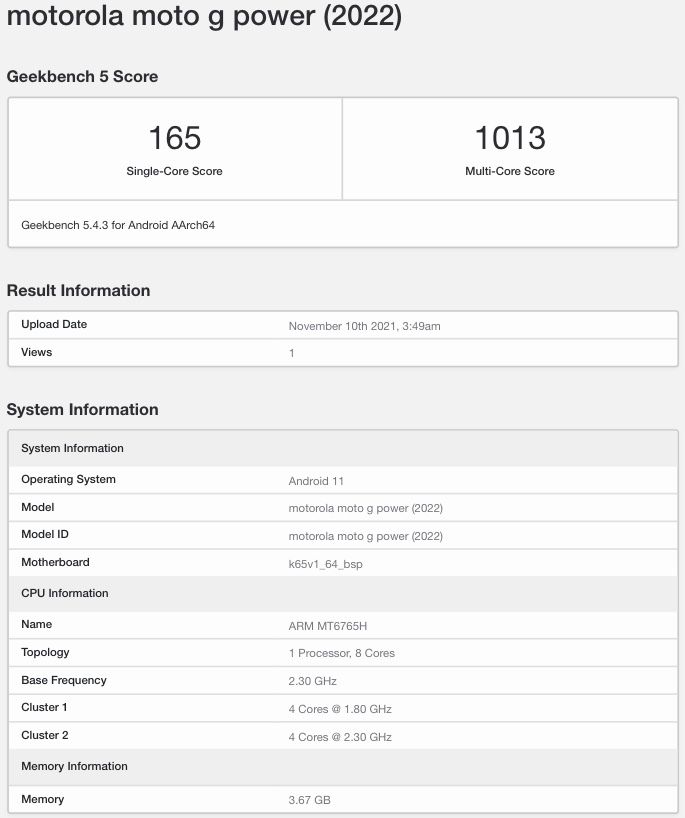Click the Single-Core Score label

tap(174, 171)
